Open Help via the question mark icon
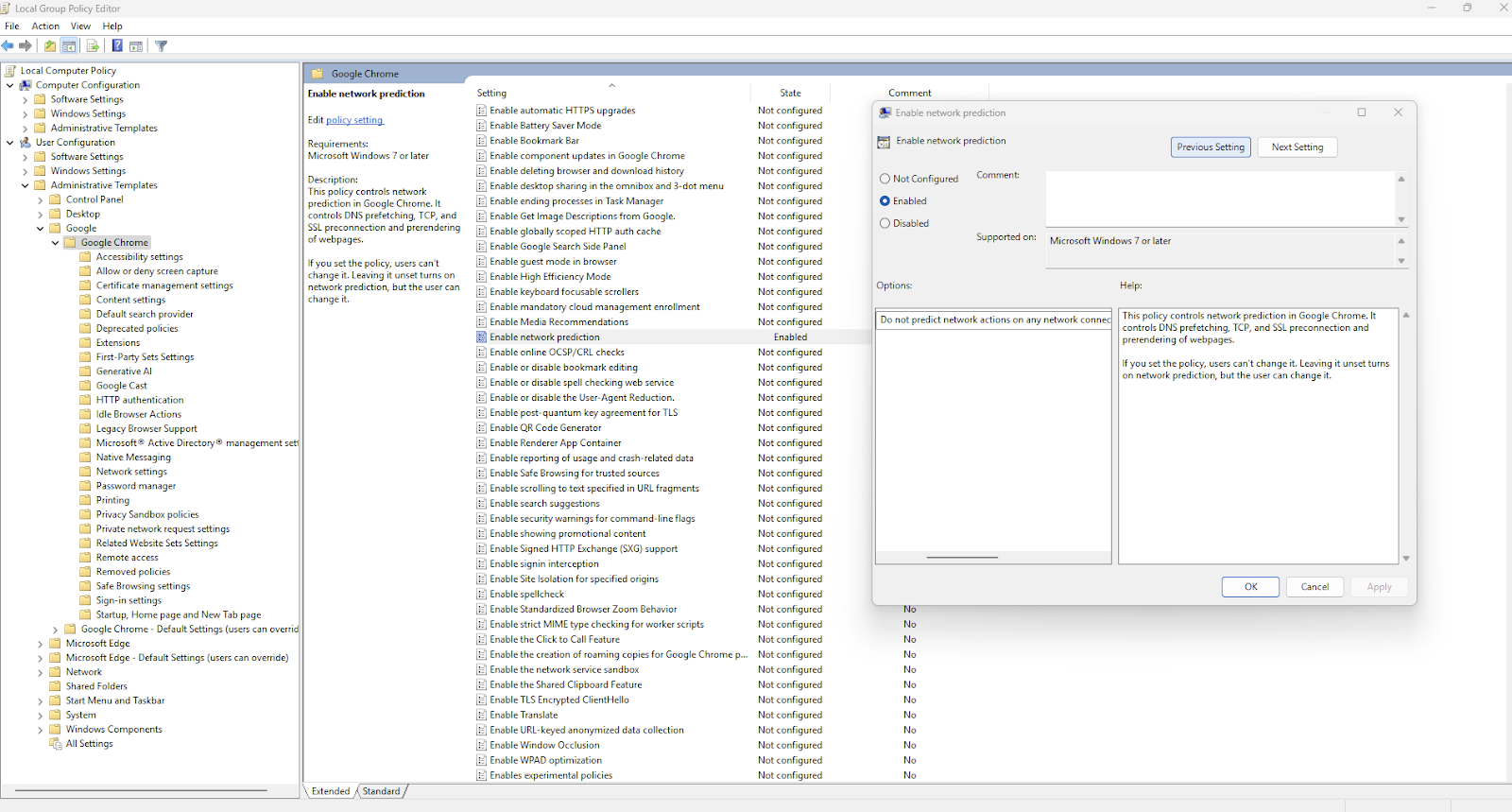This screenshot has width=1512, height=812. pyautogui.click(x=117, y=45)
